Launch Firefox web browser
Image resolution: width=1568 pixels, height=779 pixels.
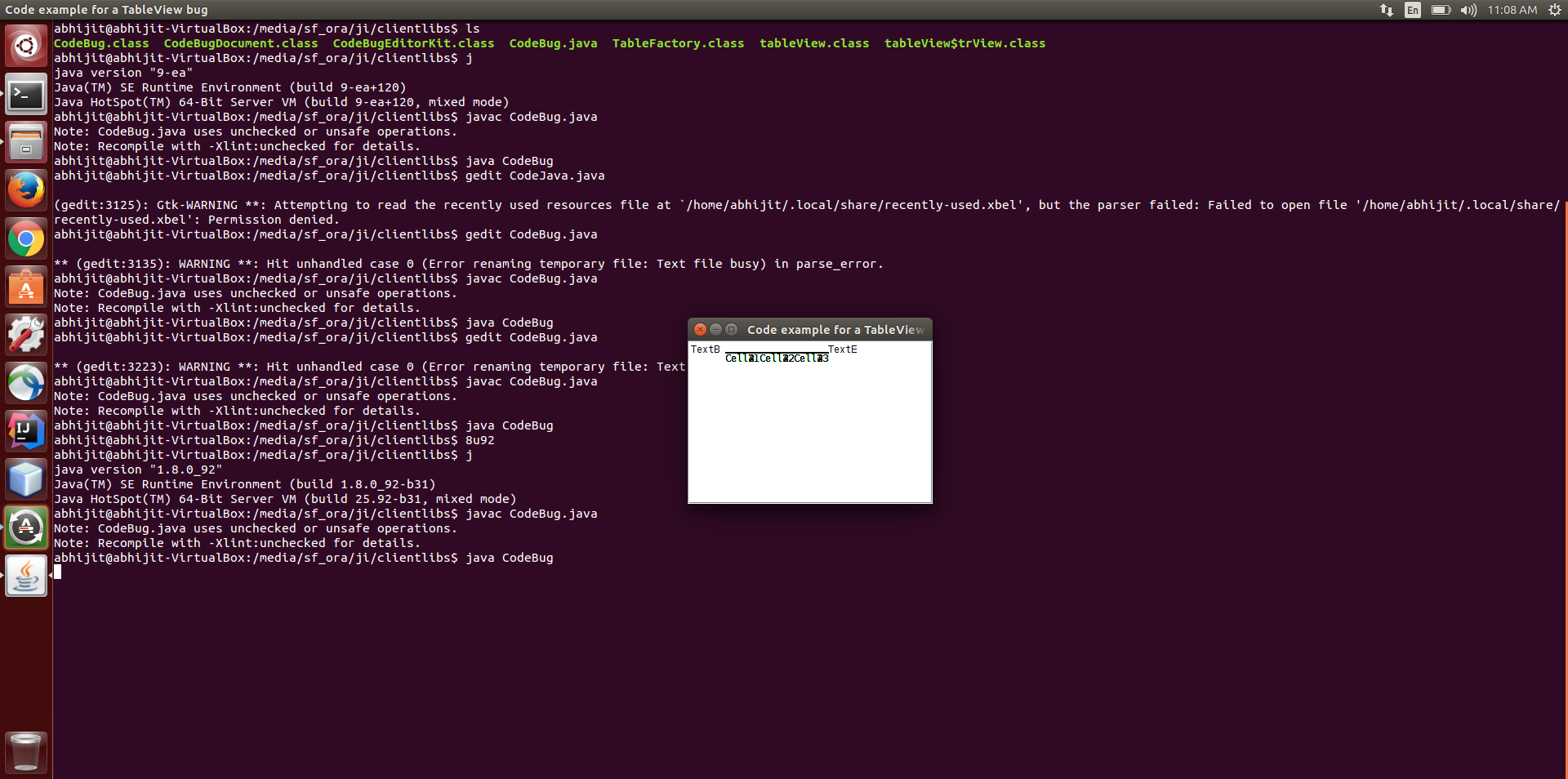click(x=26, y=191)
